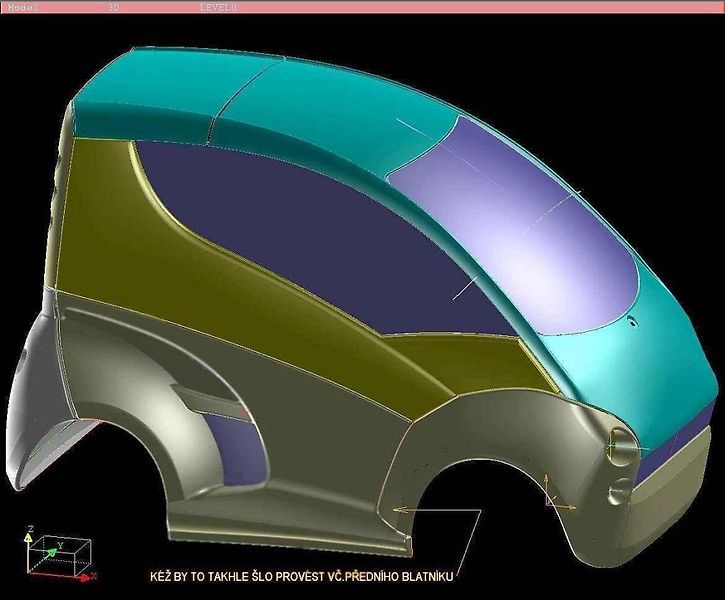Select the upper round headlight recess

click(622, 445)
